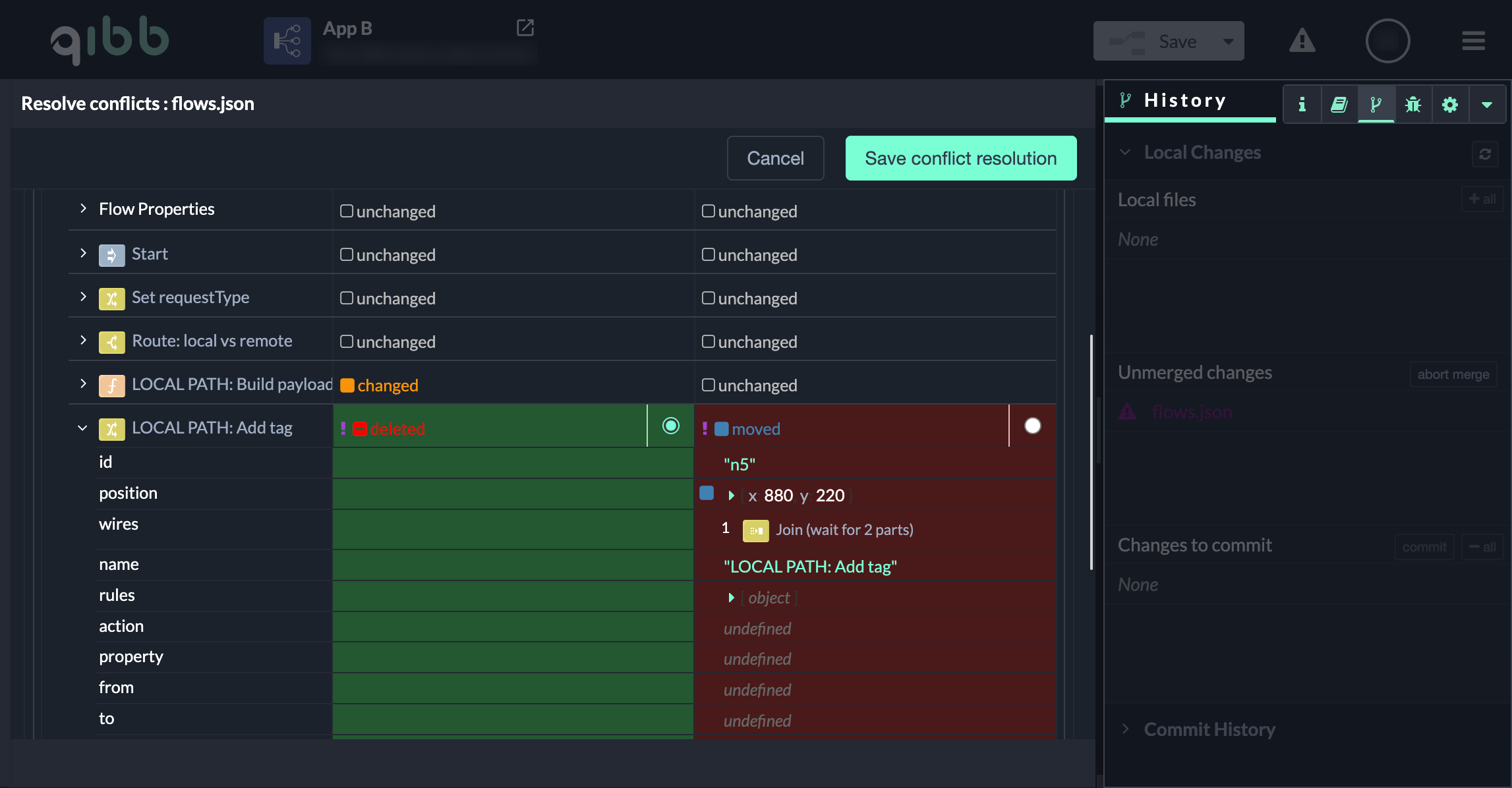Click the user profile avatar circle
Screen dimensions: 1512x788
pyautogui.click(x=1387, y=41)
